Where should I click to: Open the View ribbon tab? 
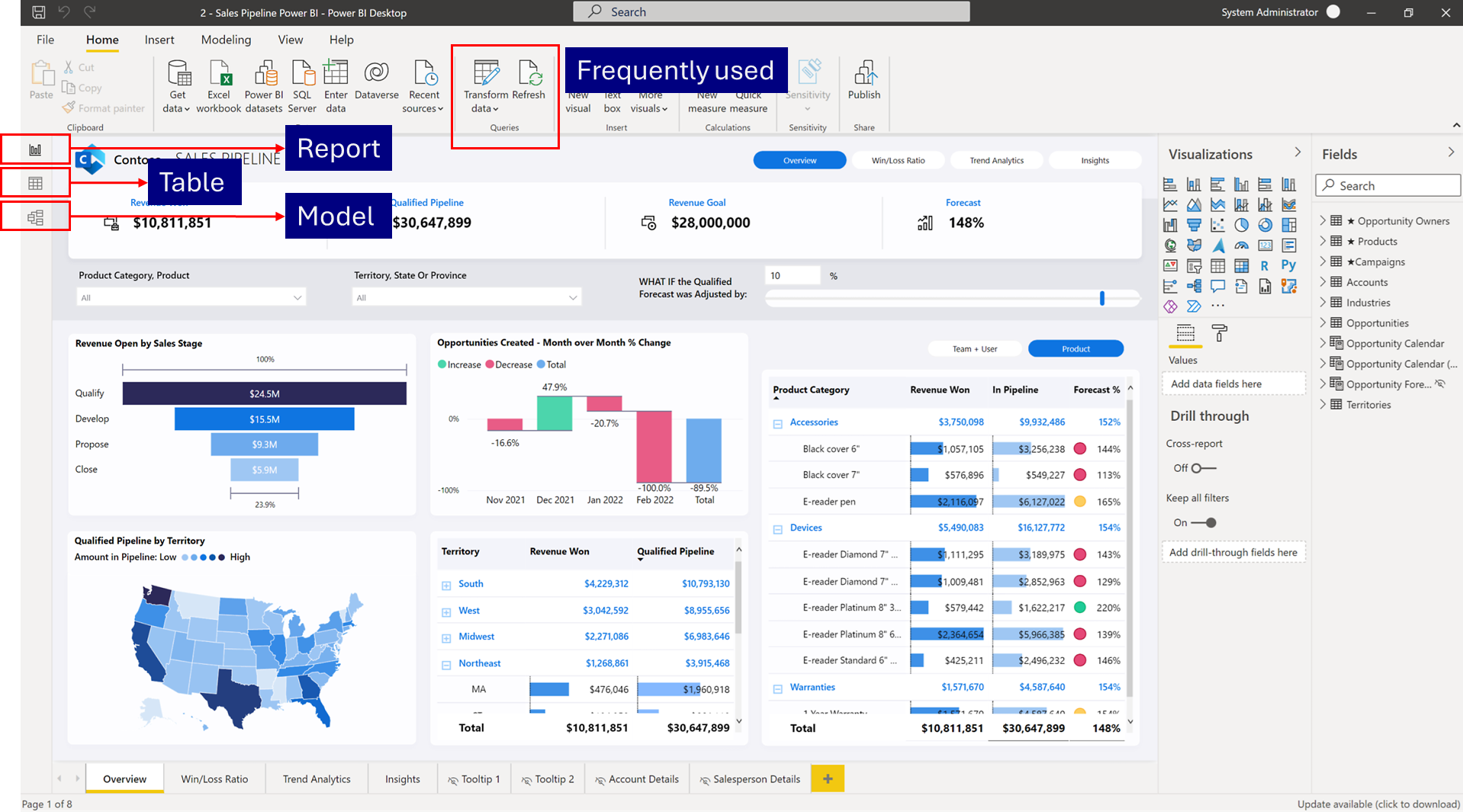pyautogui.click(x=290, y=40)
